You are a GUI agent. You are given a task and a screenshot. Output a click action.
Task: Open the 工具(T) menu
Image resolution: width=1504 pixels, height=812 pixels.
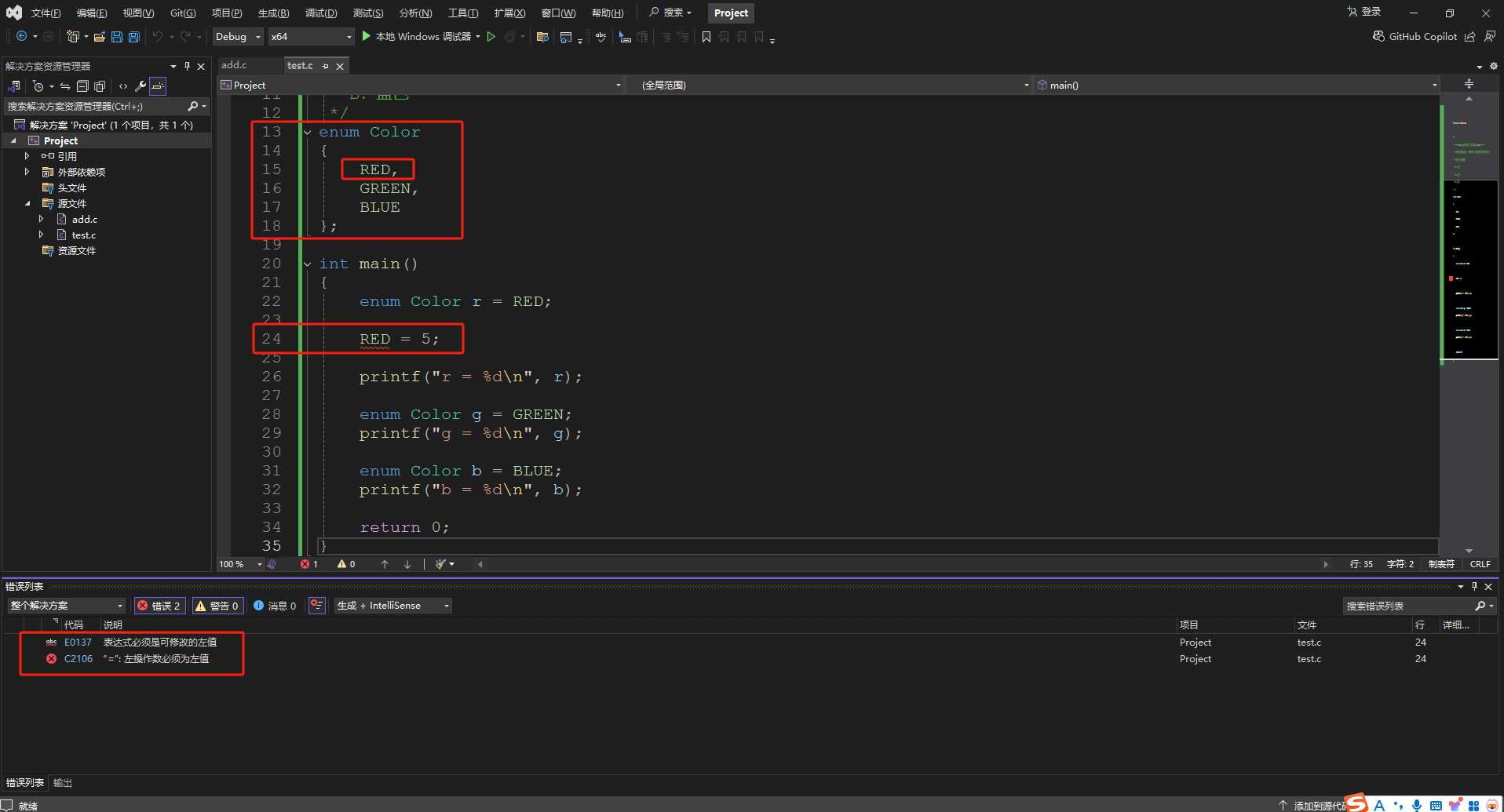pyautogui.click(x=463, y=13)
